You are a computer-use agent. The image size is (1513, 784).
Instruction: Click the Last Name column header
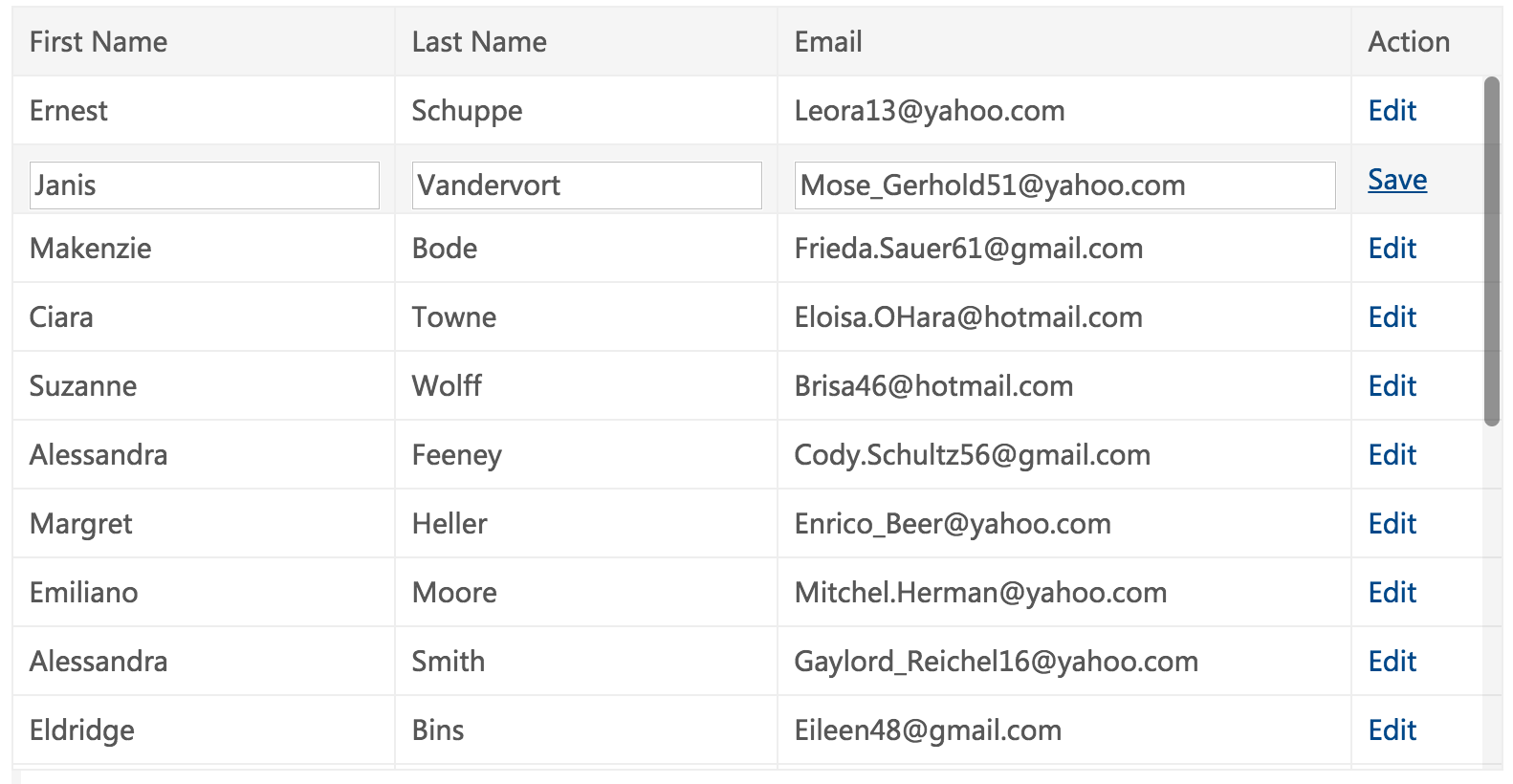coord(586,42)
